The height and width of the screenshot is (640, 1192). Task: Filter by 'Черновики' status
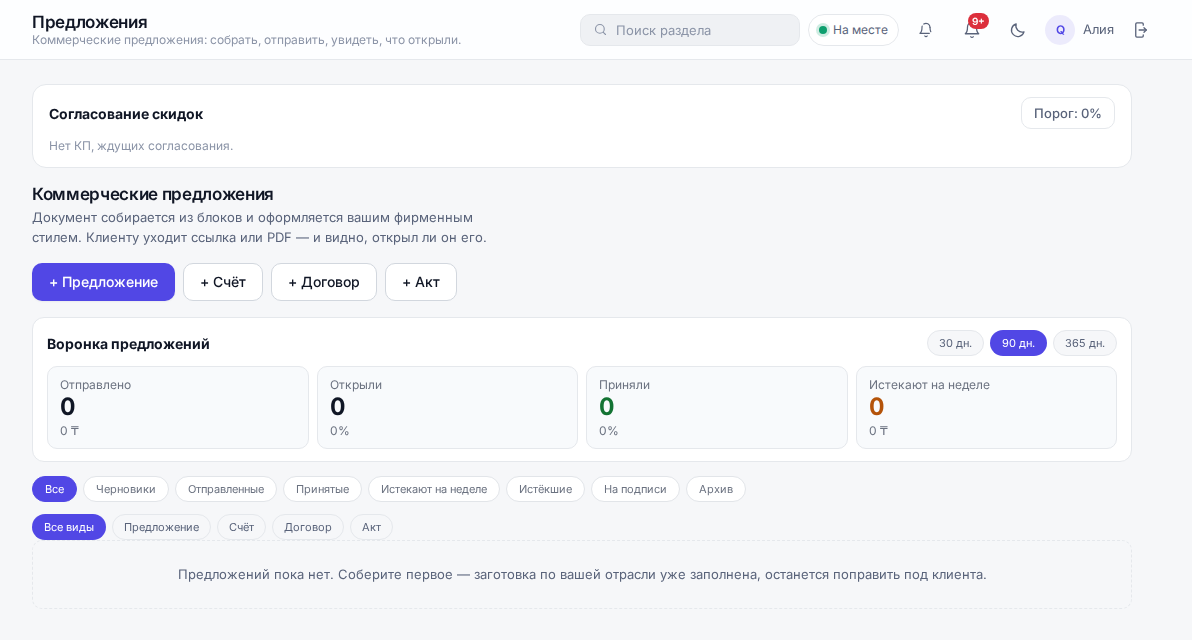point(125,489)
